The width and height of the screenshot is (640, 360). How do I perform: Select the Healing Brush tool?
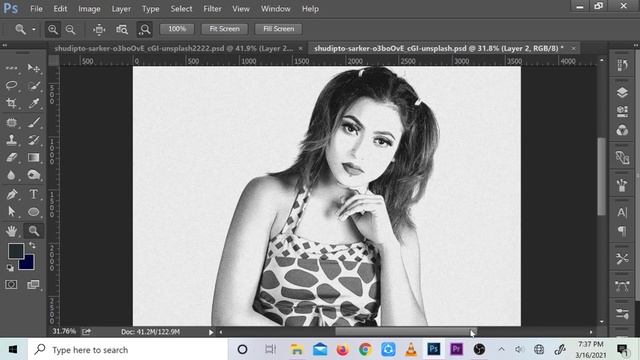11,122
